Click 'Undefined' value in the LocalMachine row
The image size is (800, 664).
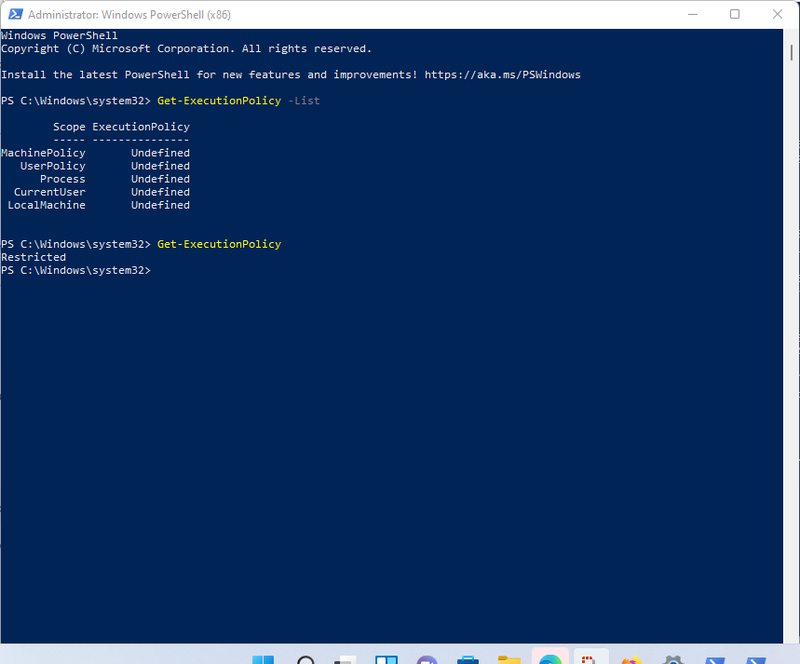160,205
